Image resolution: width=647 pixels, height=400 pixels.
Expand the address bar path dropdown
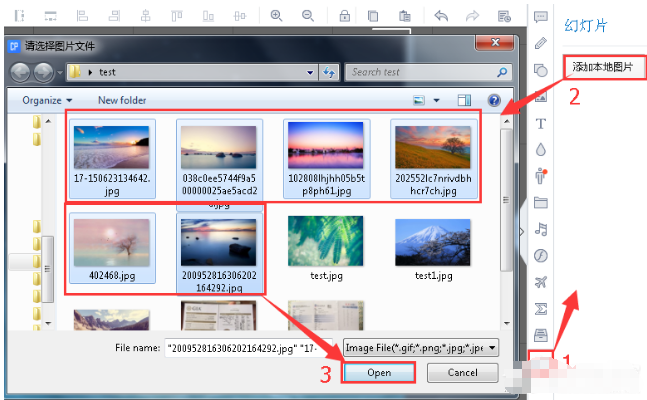[310, 73]
